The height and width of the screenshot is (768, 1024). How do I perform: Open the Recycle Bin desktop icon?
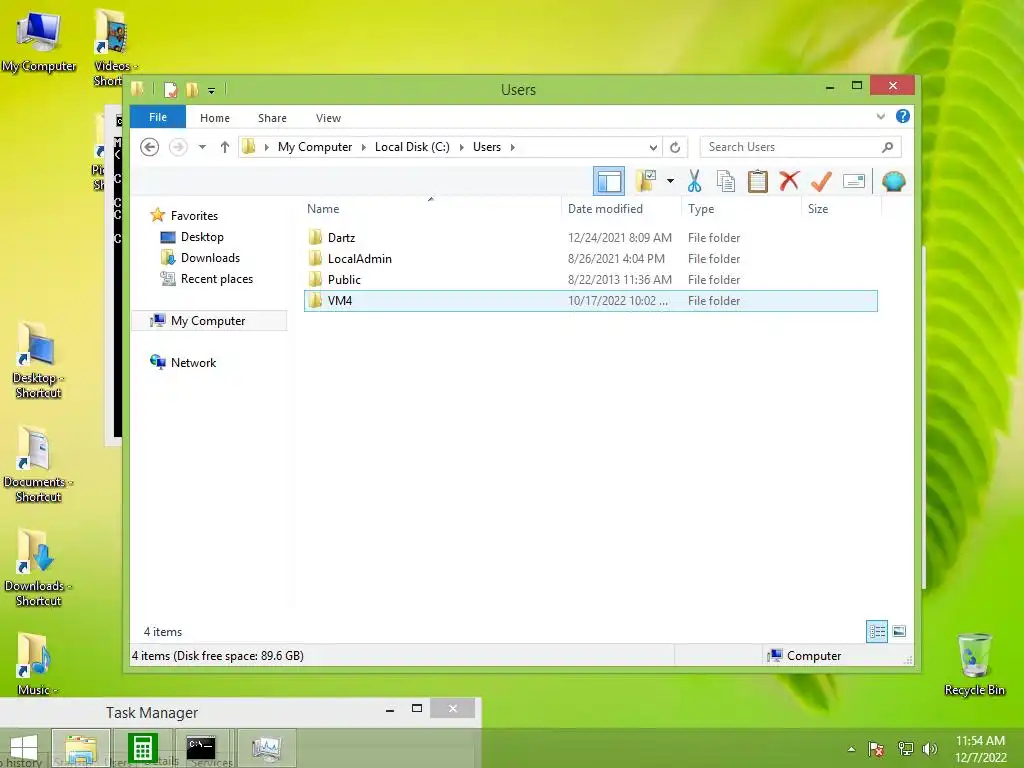coord(974,665)
